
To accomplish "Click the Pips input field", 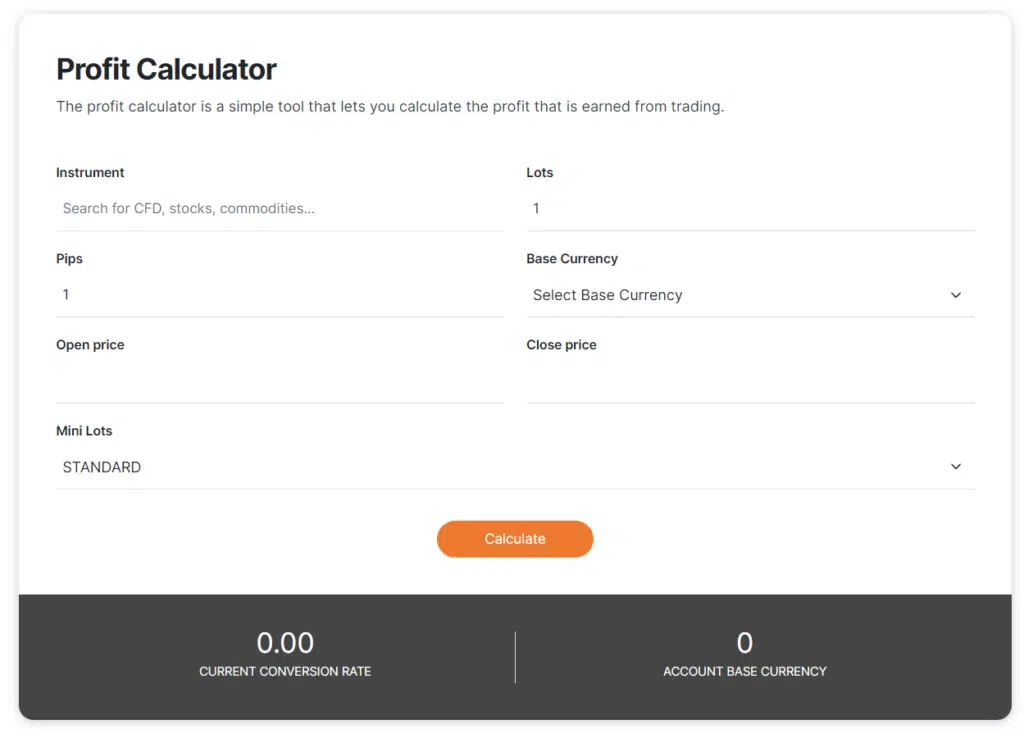I will point(280,295).
